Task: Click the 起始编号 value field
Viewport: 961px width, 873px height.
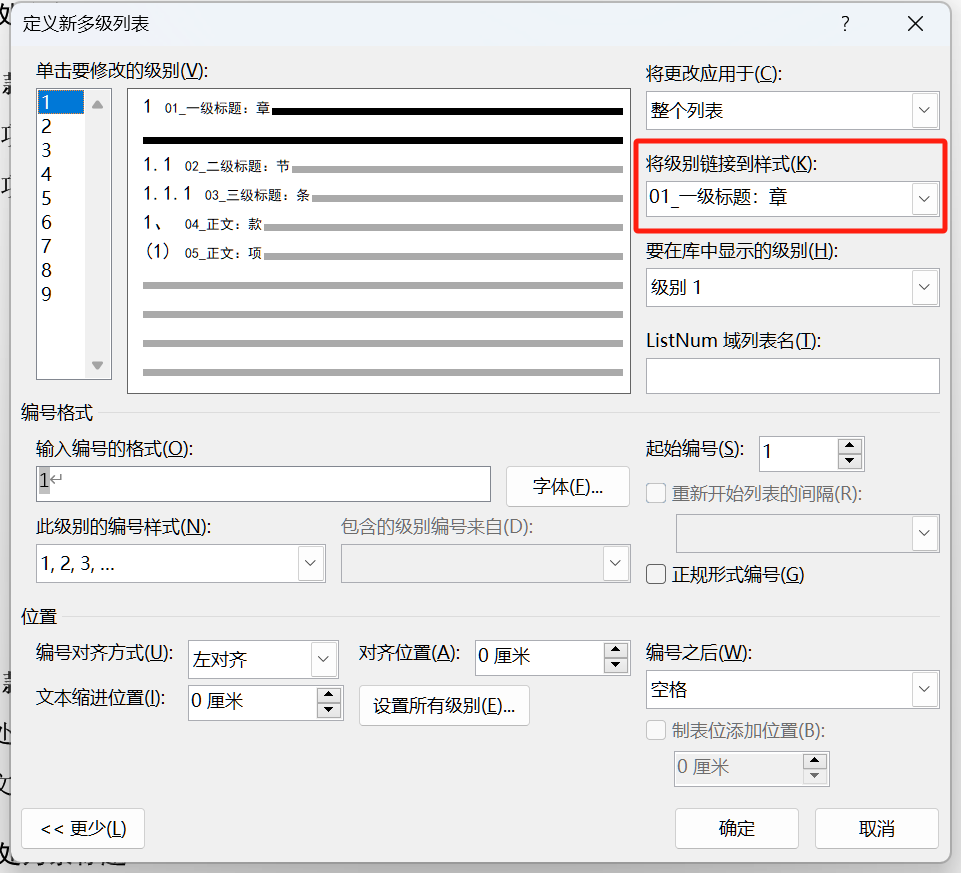Action: pyautogui.click(x=798, y=454)
